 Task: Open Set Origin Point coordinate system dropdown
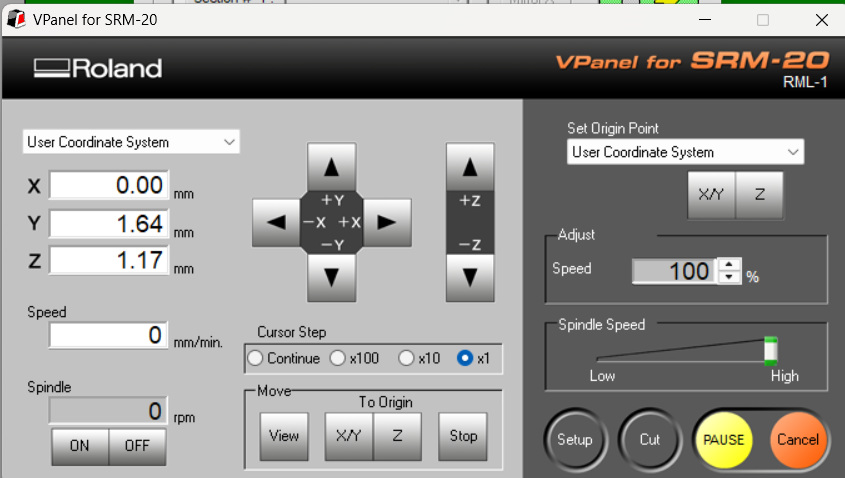(685, 153)
